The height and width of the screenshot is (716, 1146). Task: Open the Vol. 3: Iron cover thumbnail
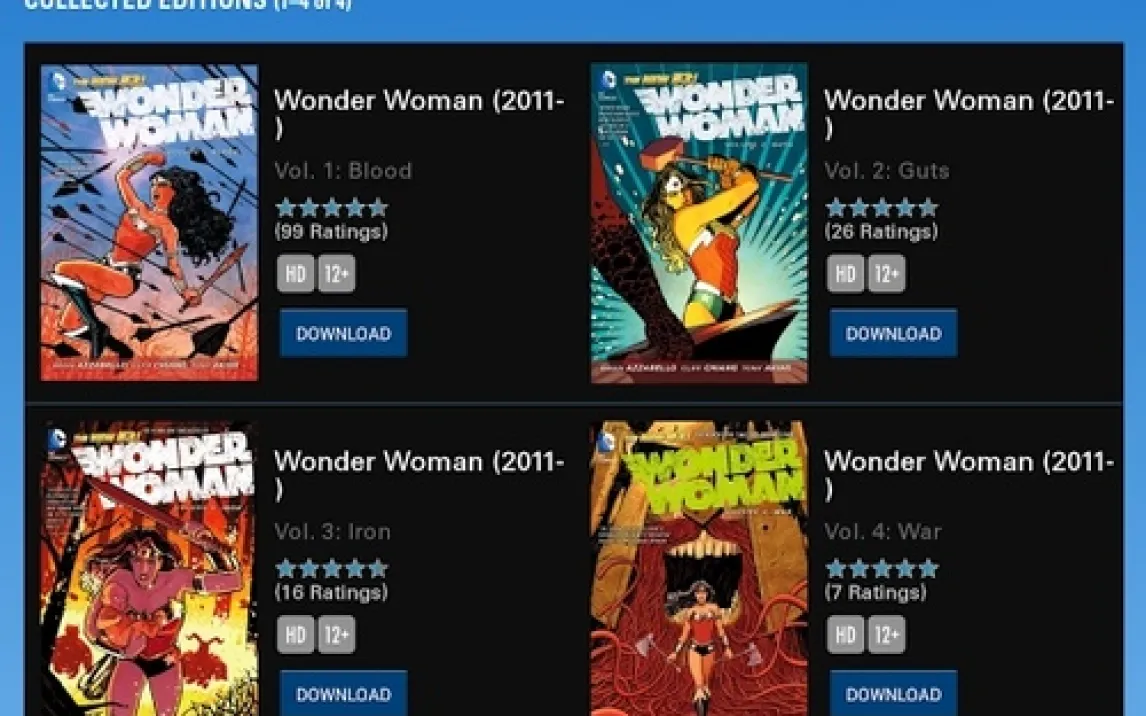[149, 568]
